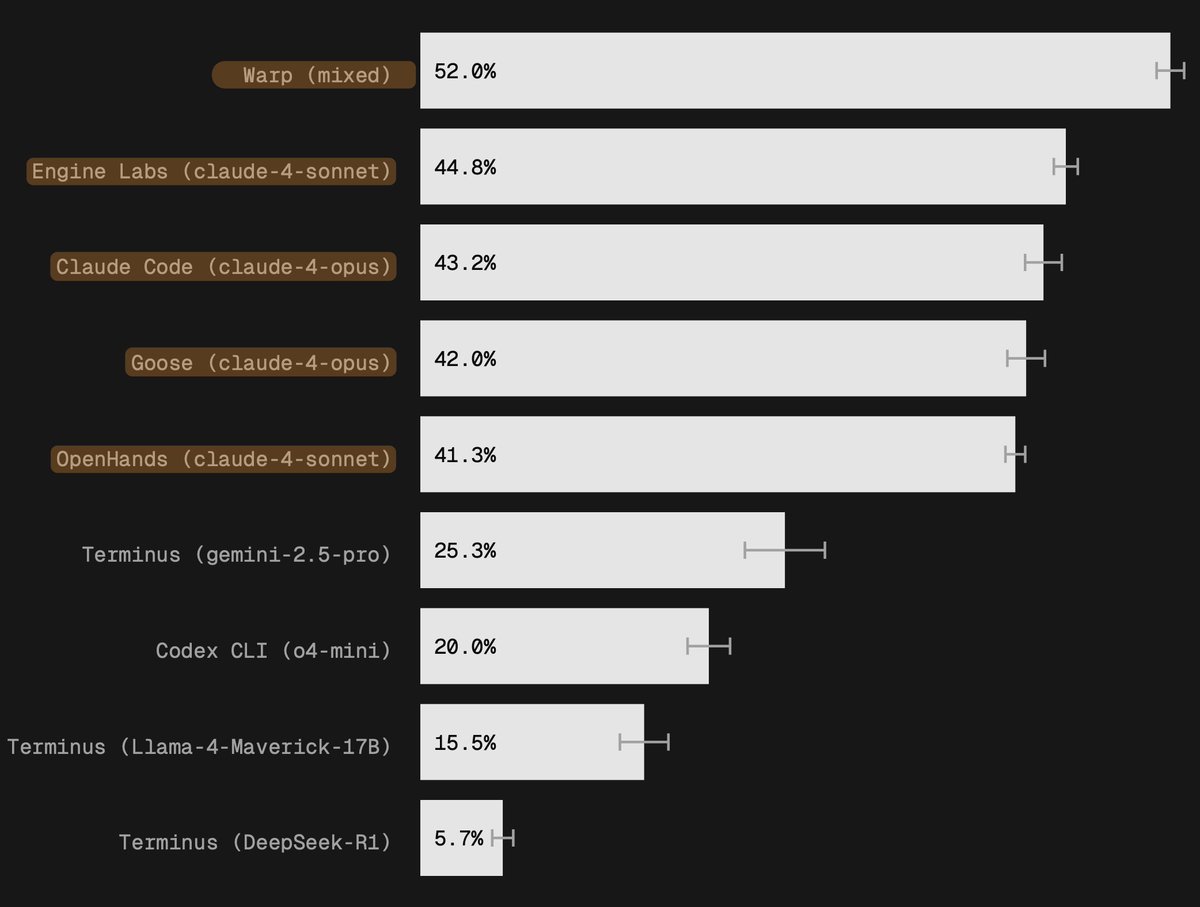Click the 43.2% percentage text

click(465, 264)
